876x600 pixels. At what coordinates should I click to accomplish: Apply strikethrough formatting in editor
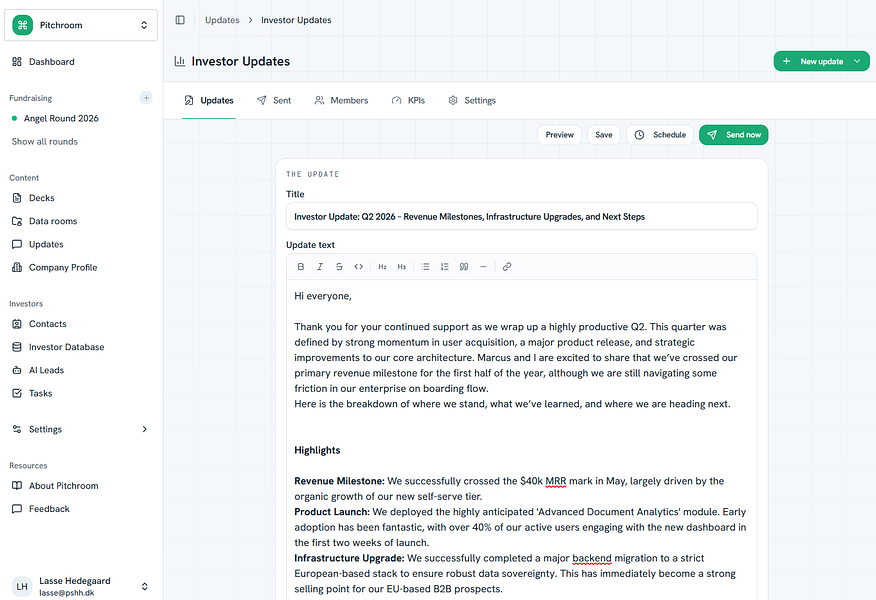[339, 267]
